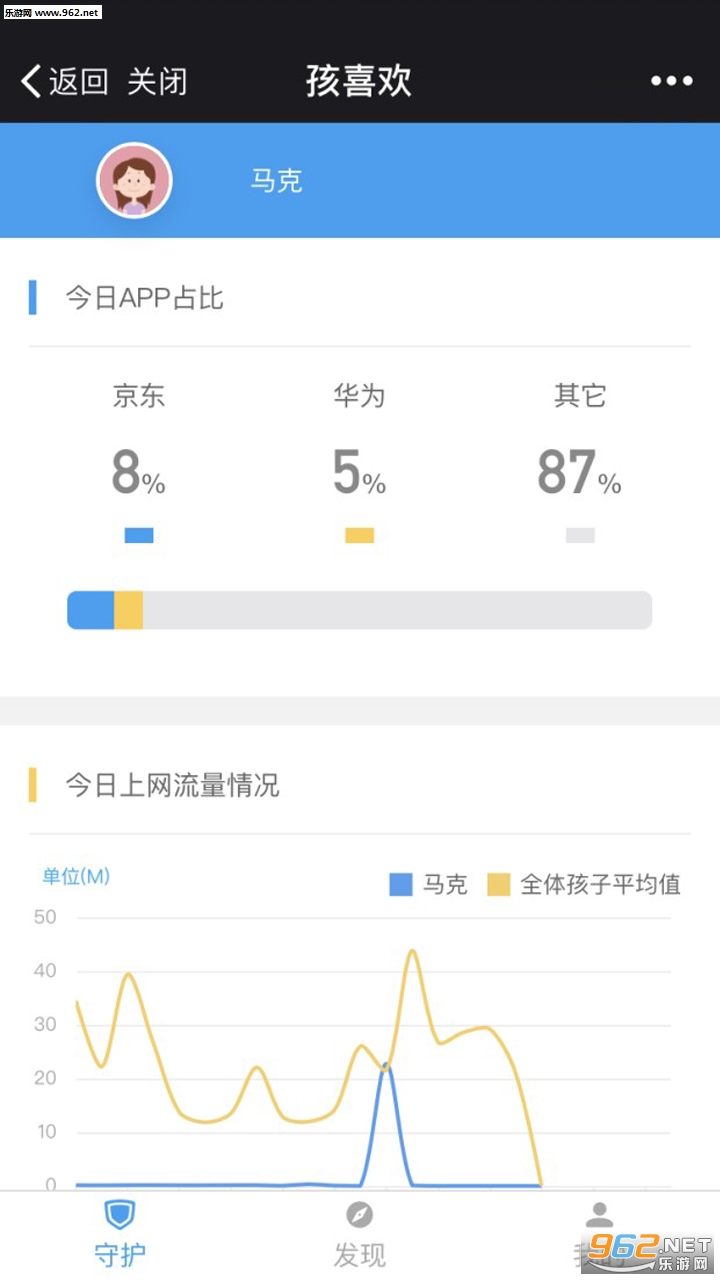Tap the yellow 华为 legend swatch
Viewport: 720px width, 1280px height.
[359, 535]
